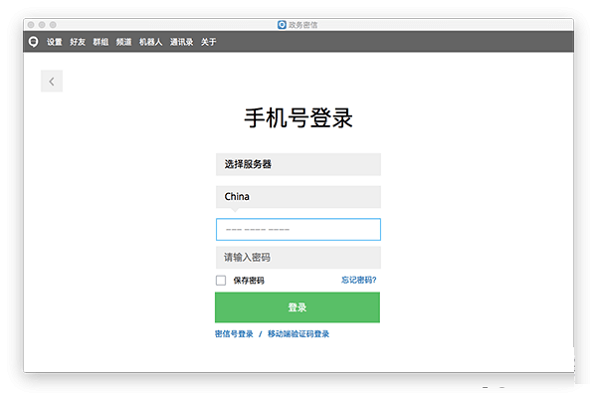Open the China country selector

[x=298, y=197]
